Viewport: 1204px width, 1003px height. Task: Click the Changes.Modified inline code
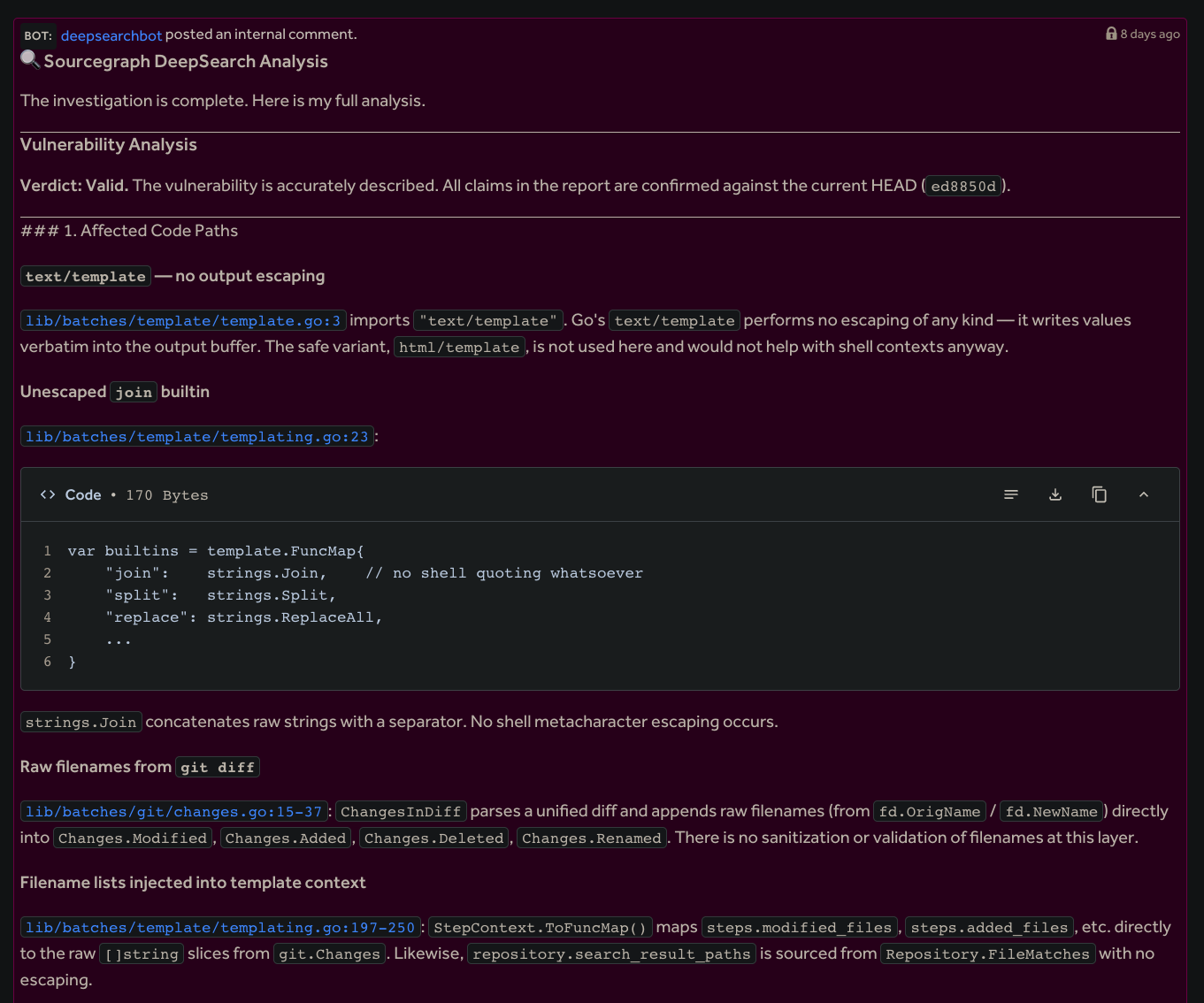coord(133,838)
